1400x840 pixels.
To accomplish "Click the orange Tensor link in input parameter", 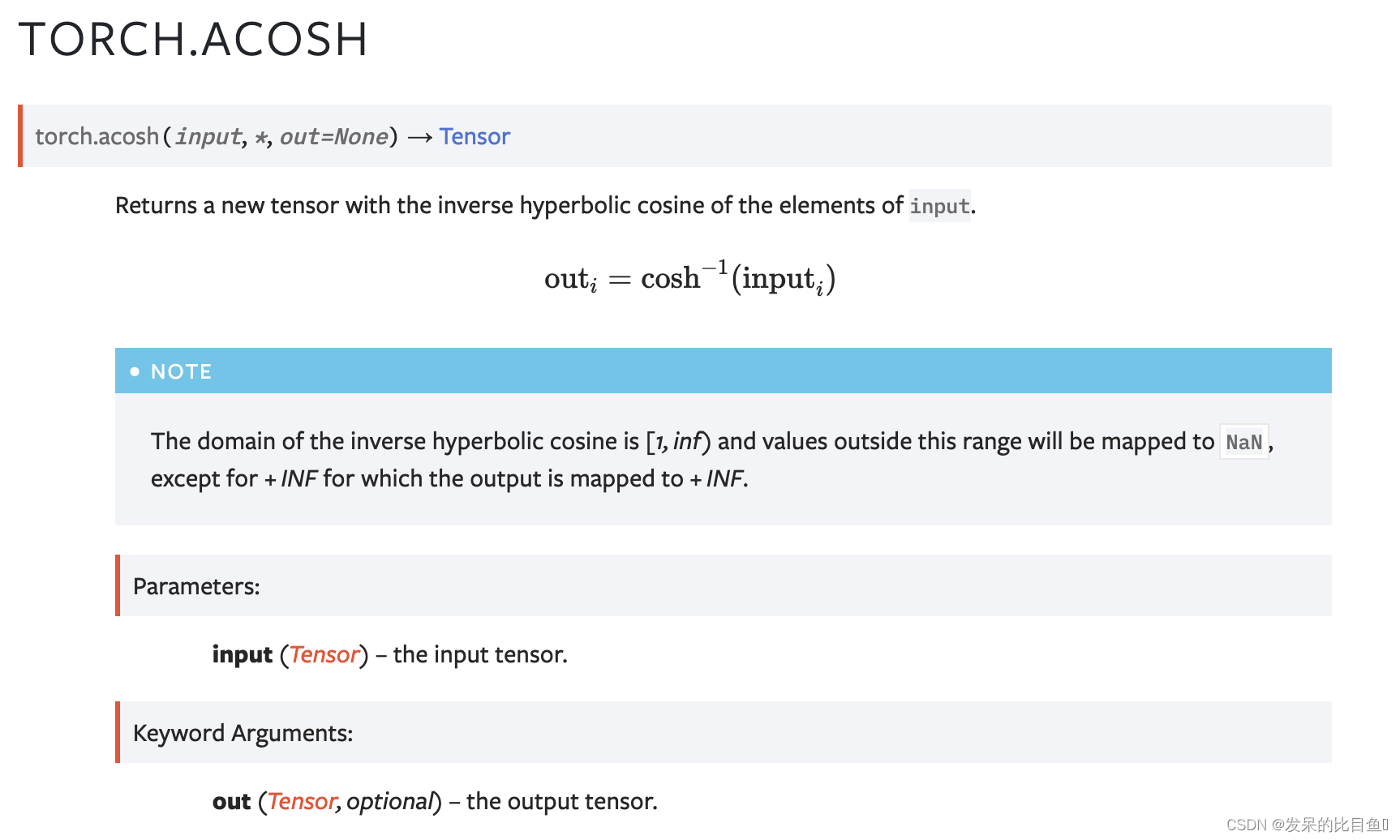I will coord(324,654).
